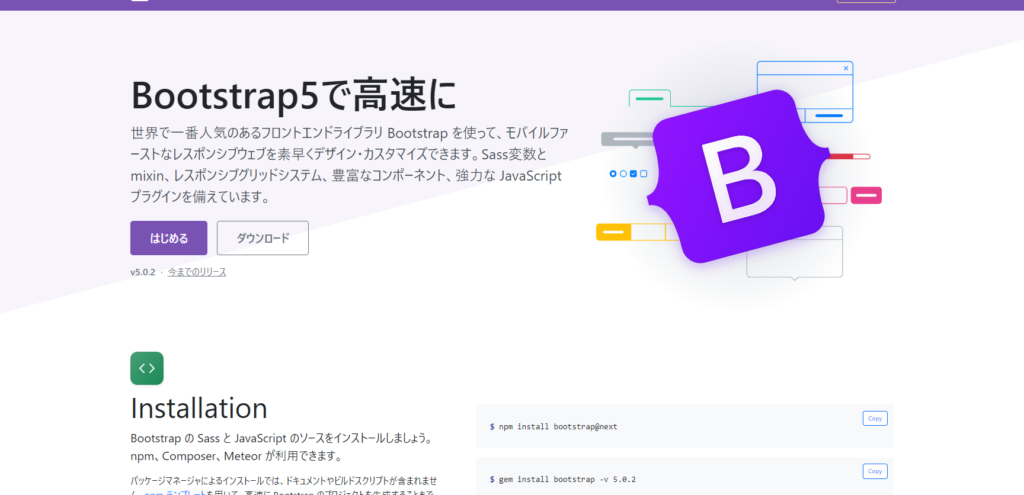Follow the 今までのリリース link
This screenshot has height=495, width=1024.
197,272
